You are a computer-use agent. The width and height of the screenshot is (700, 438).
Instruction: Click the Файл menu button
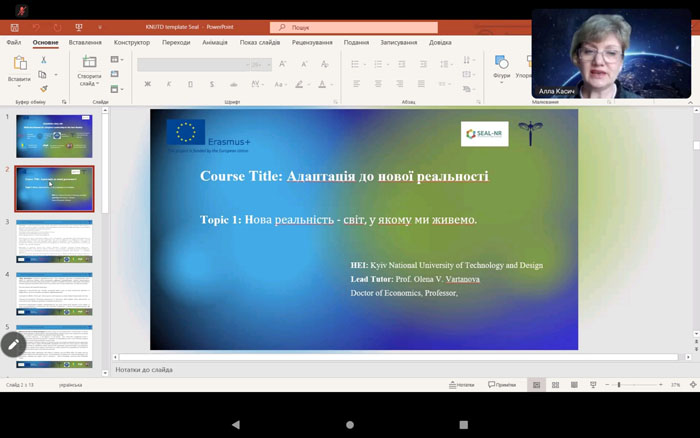coord(13,43)
